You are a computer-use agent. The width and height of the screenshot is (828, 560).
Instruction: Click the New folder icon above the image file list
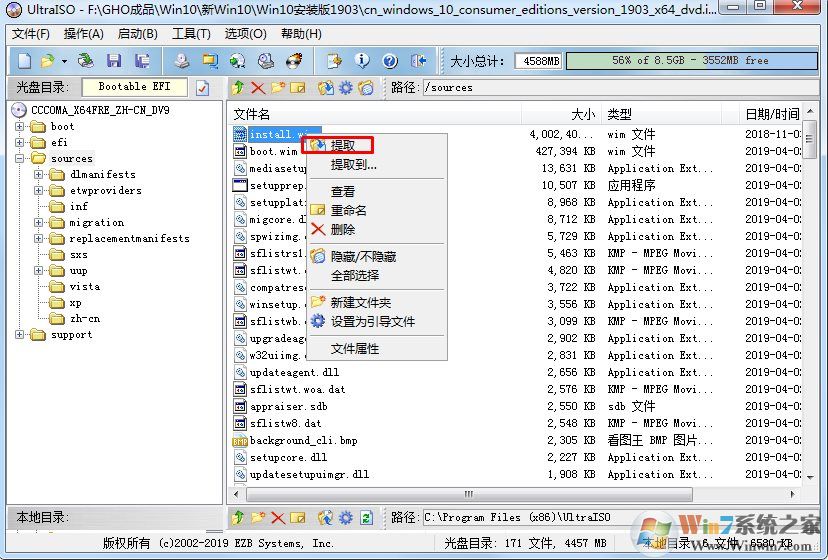tap(278, 87)
